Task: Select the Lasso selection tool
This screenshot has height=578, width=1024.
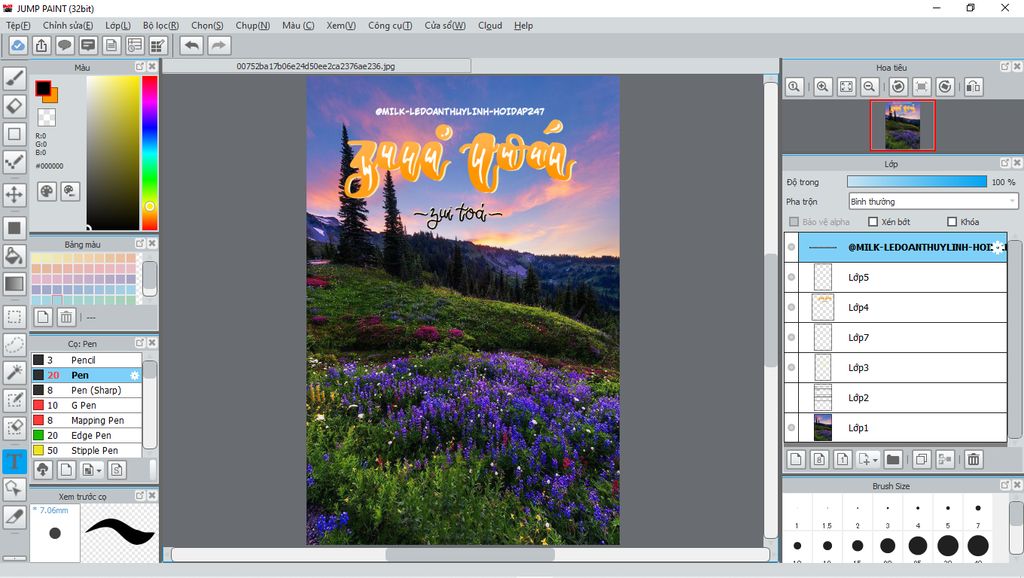Action: (x=14, y=344)
